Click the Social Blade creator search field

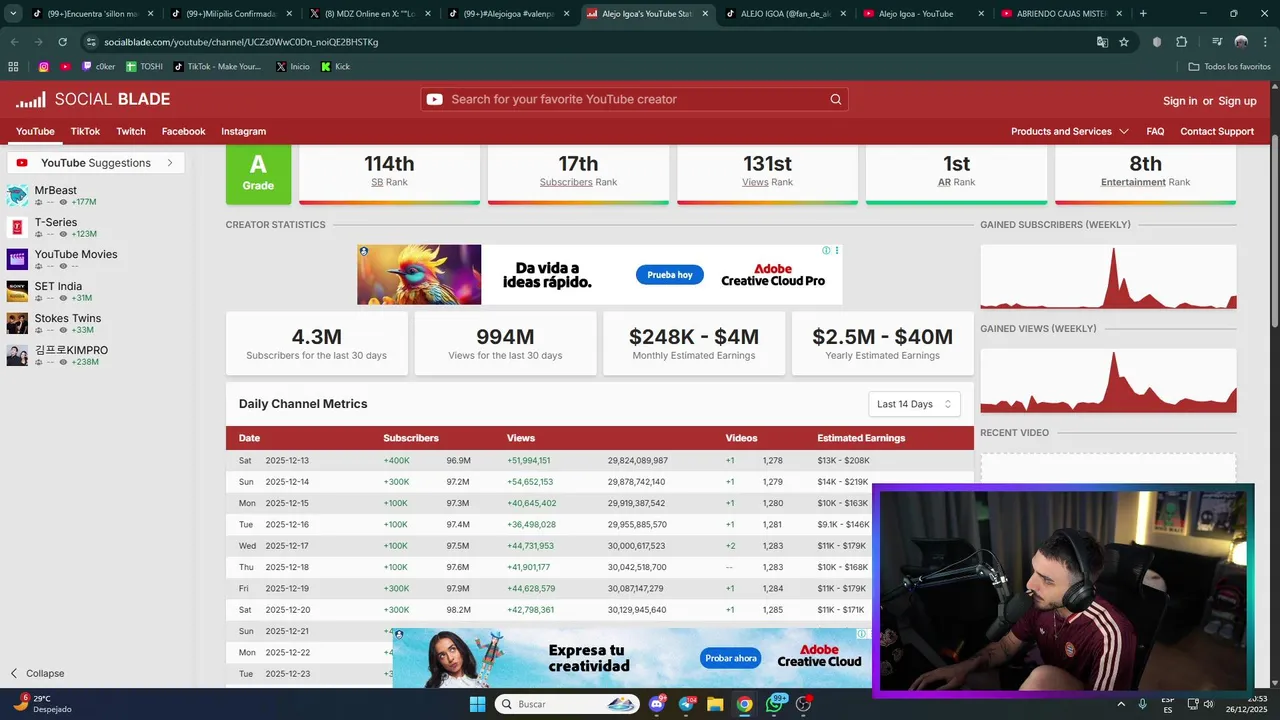634,99
